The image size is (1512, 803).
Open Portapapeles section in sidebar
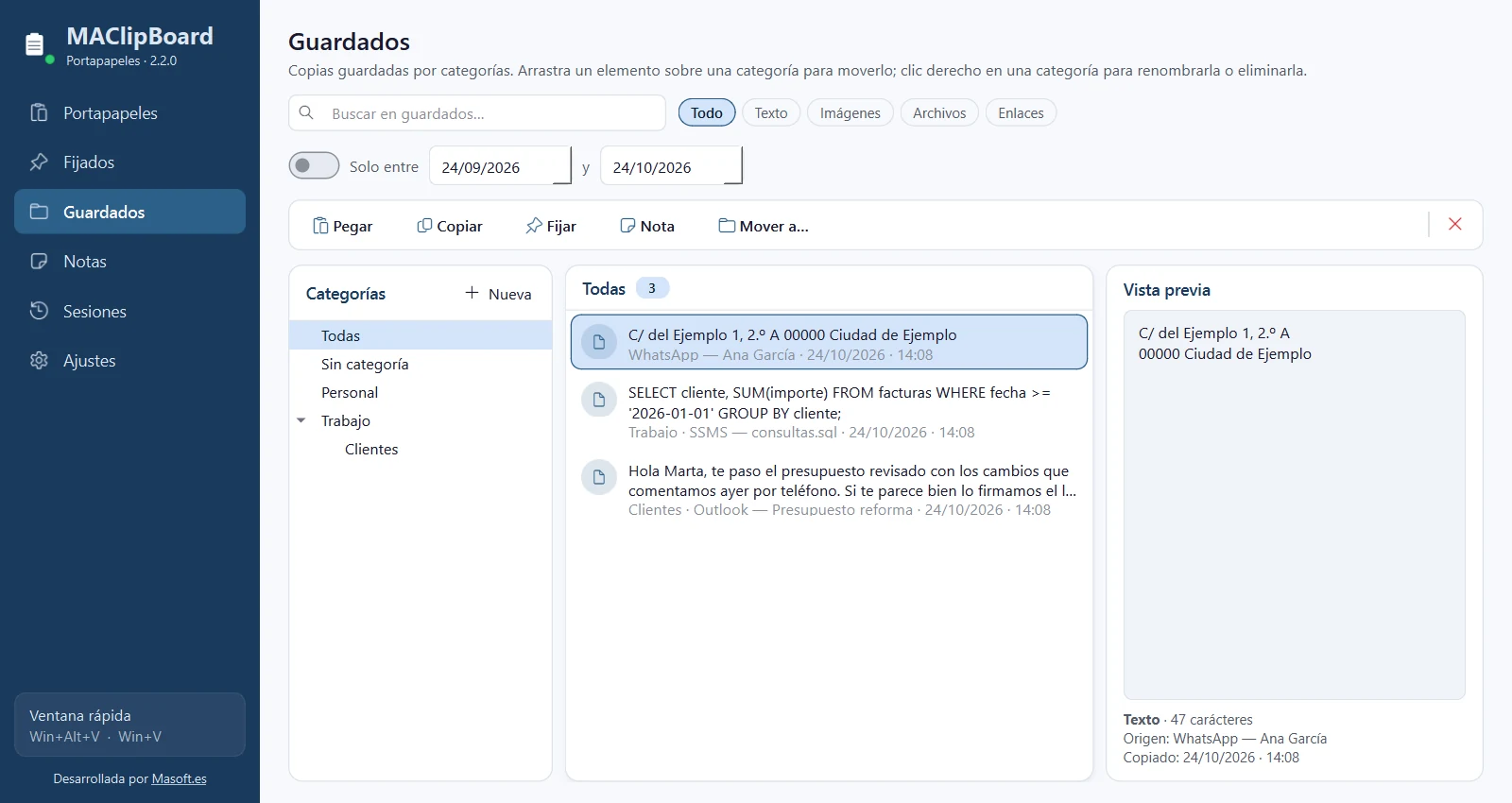(129, 113)
